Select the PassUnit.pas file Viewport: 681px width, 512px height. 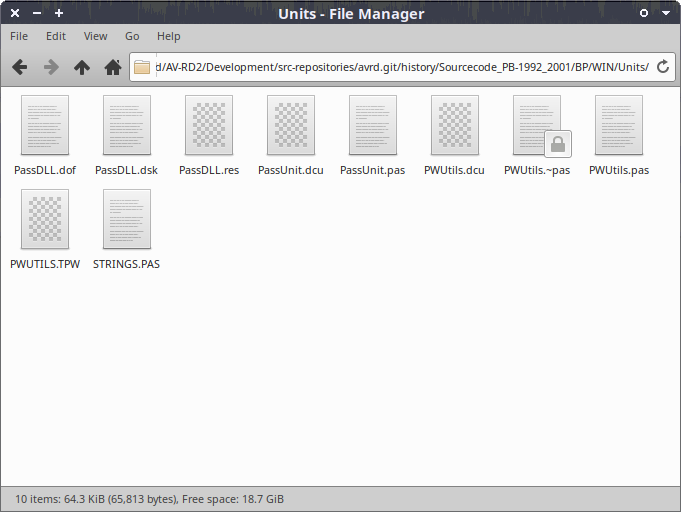coord(373,126)
